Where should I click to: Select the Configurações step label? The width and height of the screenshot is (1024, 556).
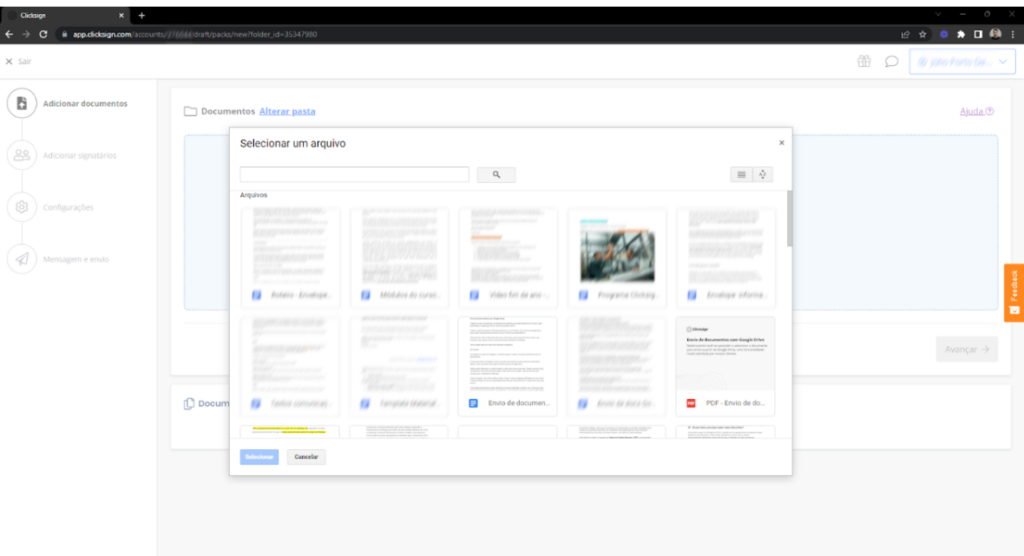(x=68, y=207)
